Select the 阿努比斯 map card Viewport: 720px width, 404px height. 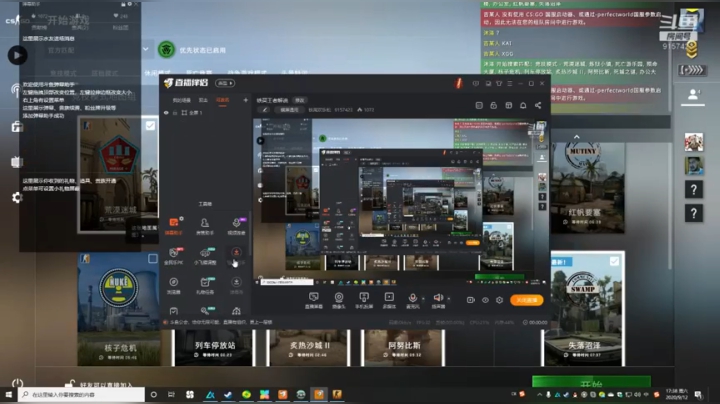[x=404, y=348]
